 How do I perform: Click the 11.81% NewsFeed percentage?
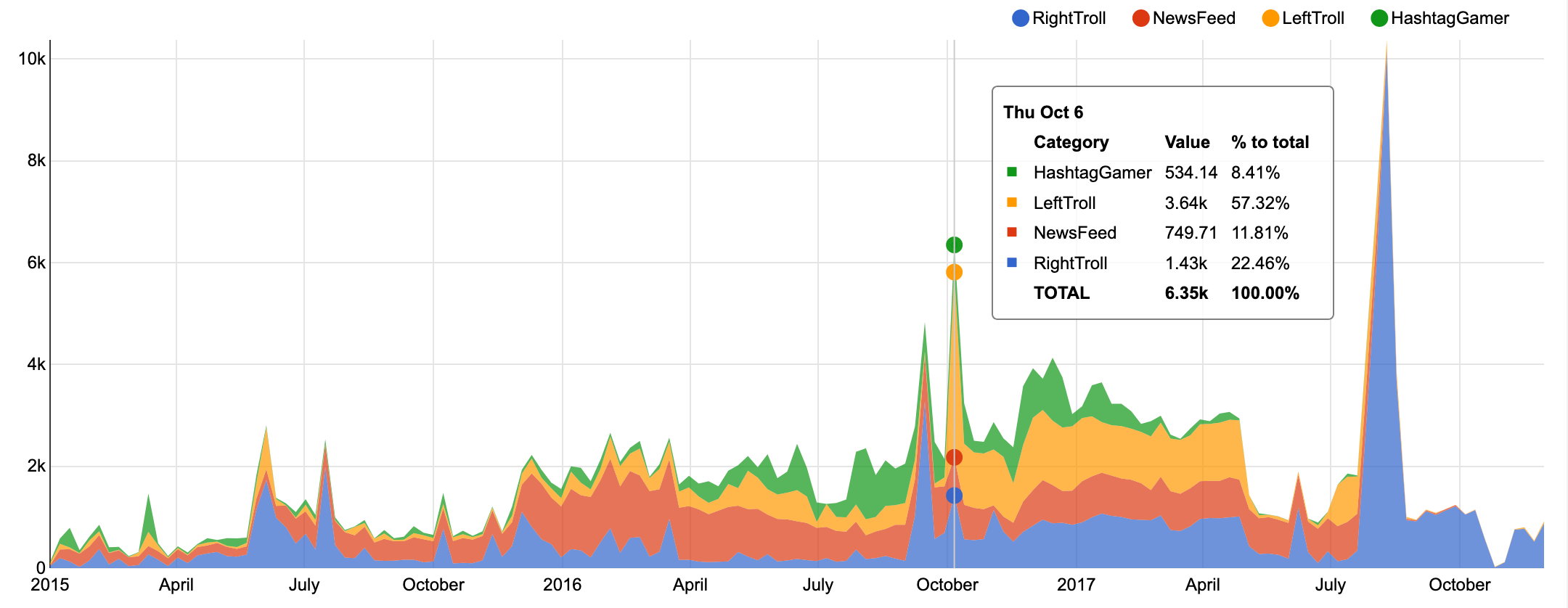(1260, 233)
